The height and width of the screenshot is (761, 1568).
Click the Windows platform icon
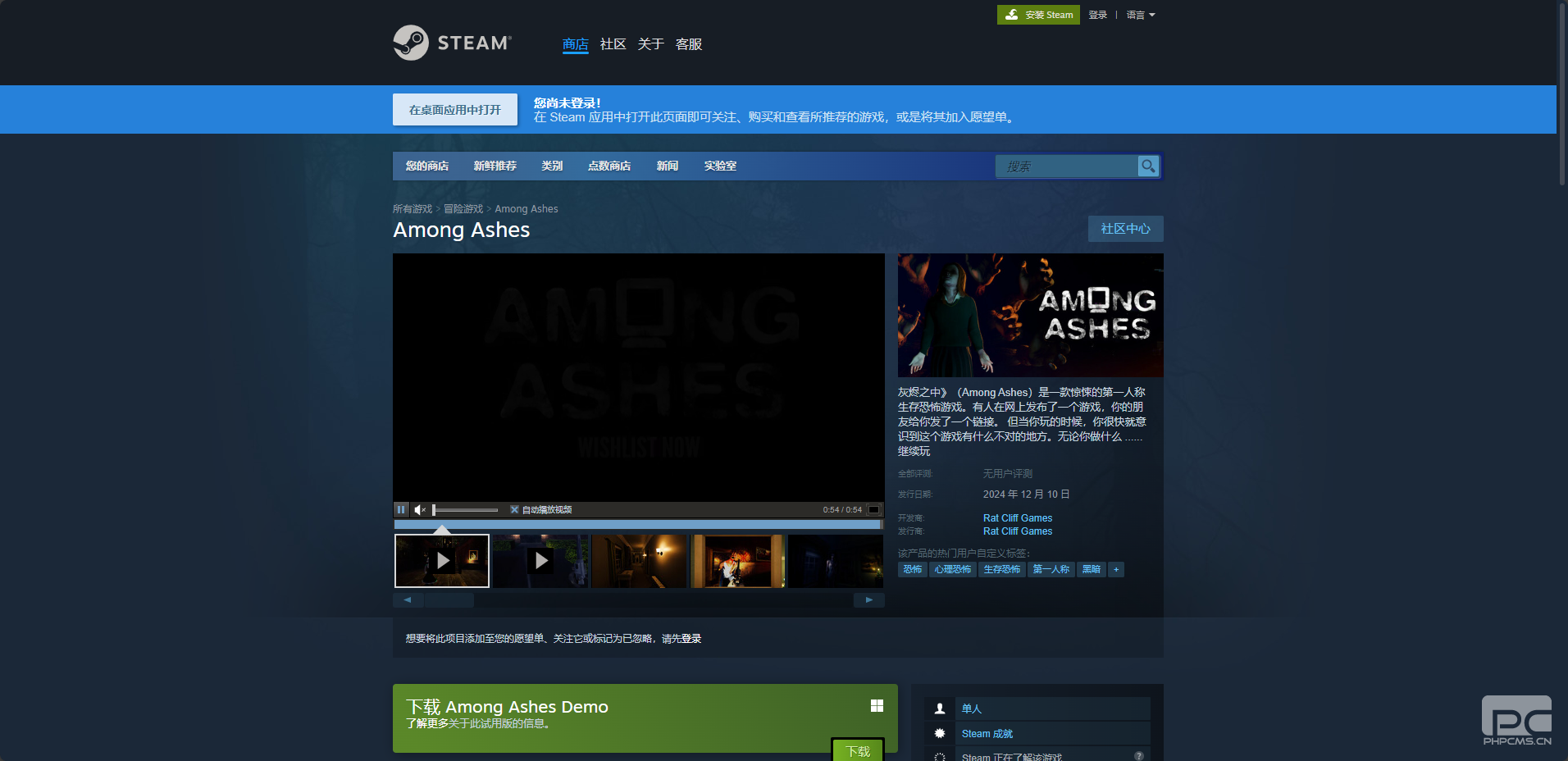click(877, 706)
